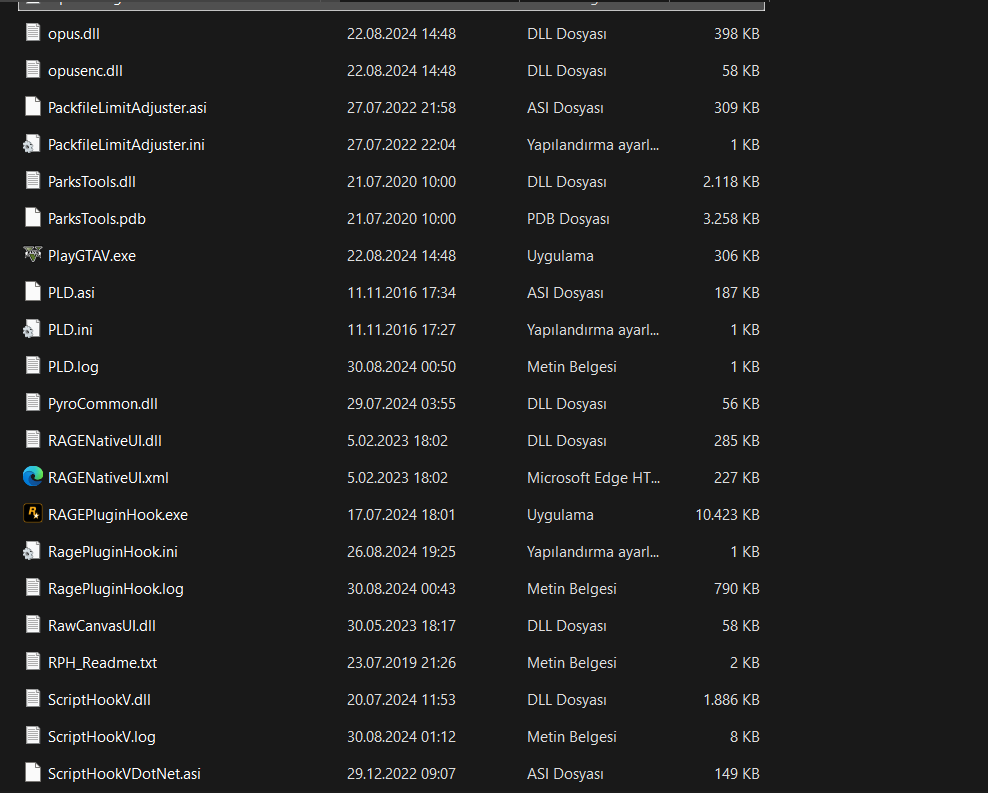Click the opus.dll file icon
The image size is (988, 793).
32,33
